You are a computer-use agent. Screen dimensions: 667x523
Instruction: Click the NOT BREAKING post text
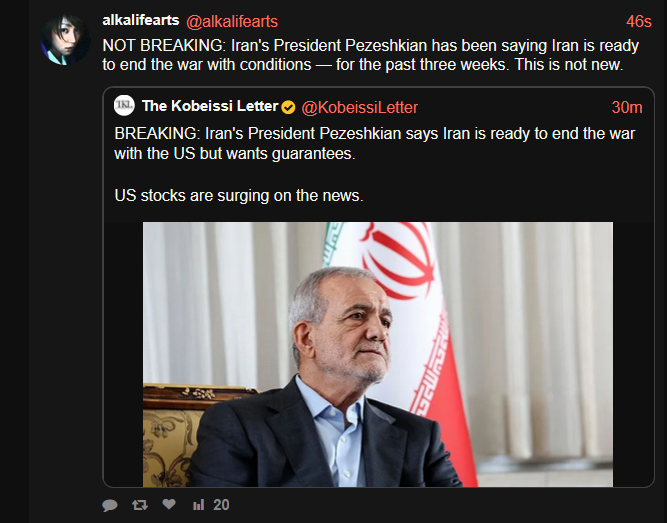tap(371, 55)
